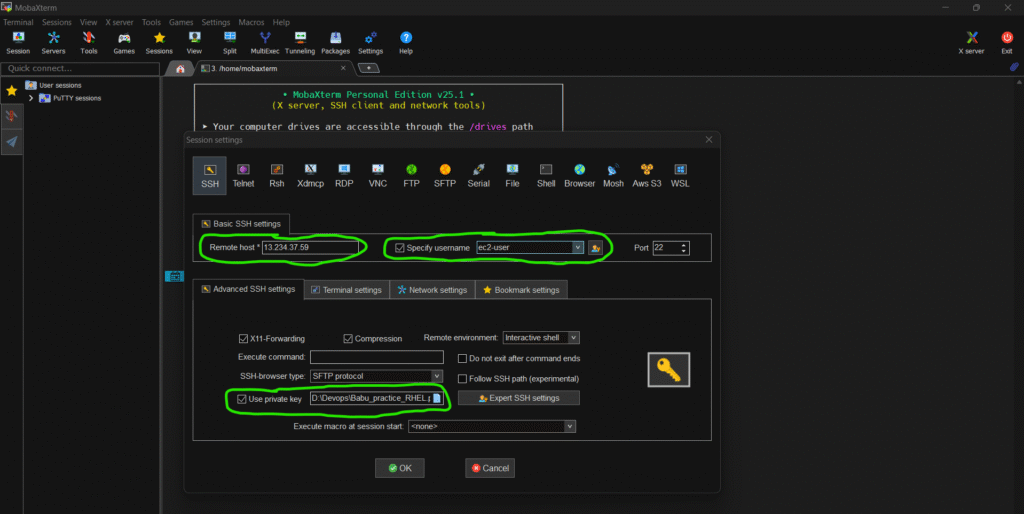Choose the RDP session type
1024x514 pixels.
coord(344,175)
